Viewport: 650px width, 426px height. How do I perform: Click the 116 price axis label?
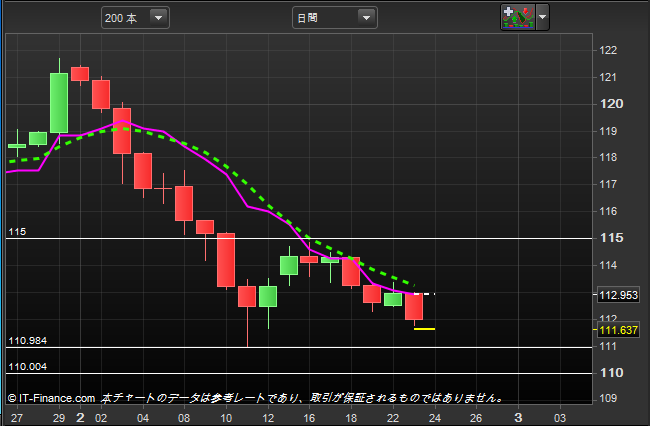(608, 211)
